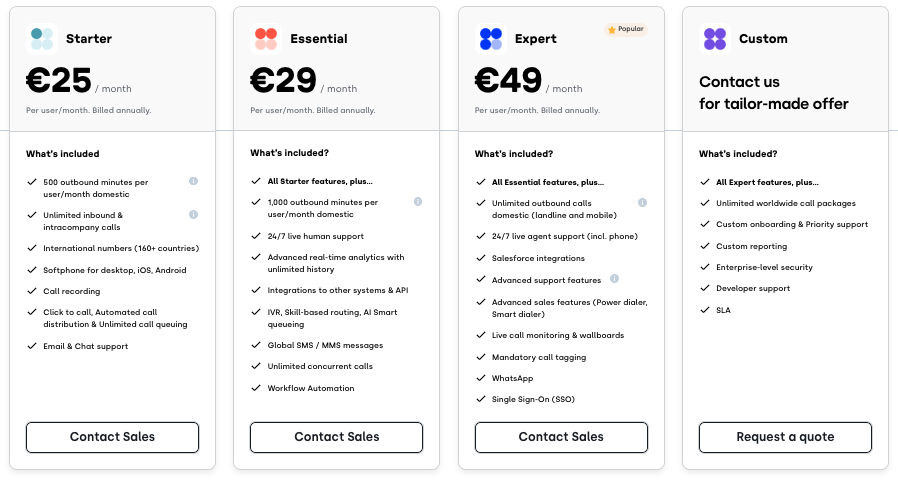This screenshot has height=482, width=898.
Task: Click the €49 Expert price text
Action: tap(508, 80)
